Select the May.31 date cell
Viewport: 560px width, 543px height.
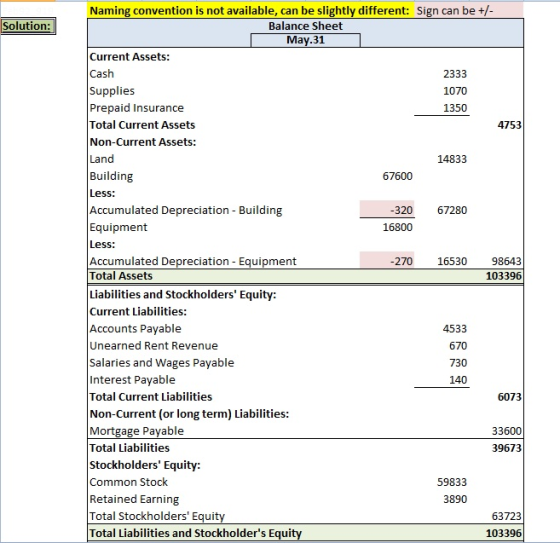[x=305, y=40]
